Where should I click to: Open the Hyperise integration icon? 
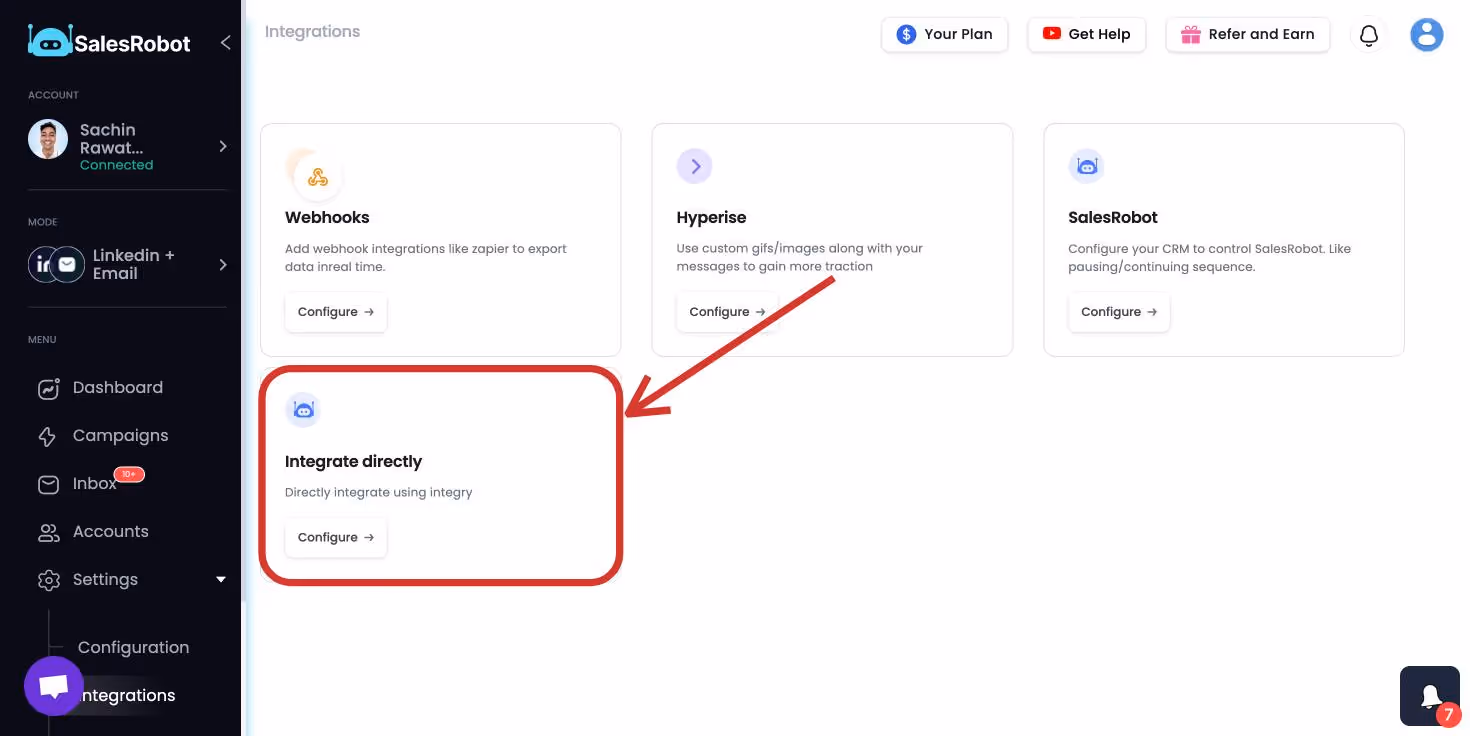coord(694,166)
